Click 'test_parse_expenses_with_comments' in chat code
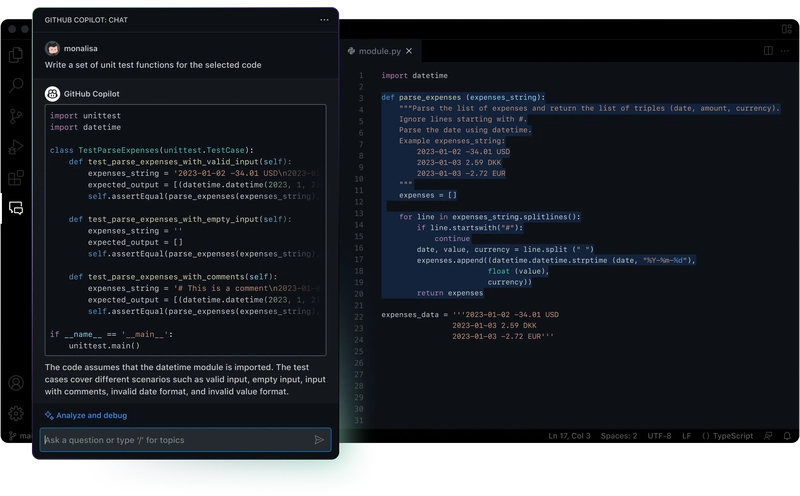The image size is (800, 496). [166, 277]
